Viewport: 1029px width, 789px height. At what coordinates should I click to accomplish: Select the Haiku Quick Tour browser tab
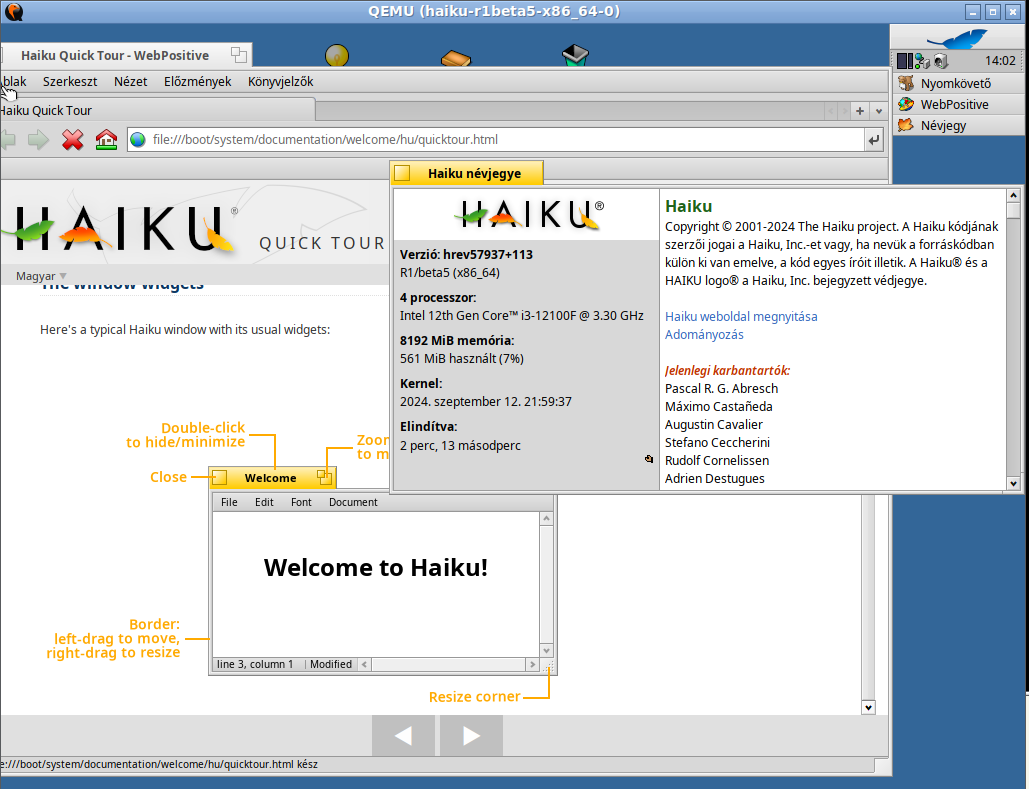(158, 110)
